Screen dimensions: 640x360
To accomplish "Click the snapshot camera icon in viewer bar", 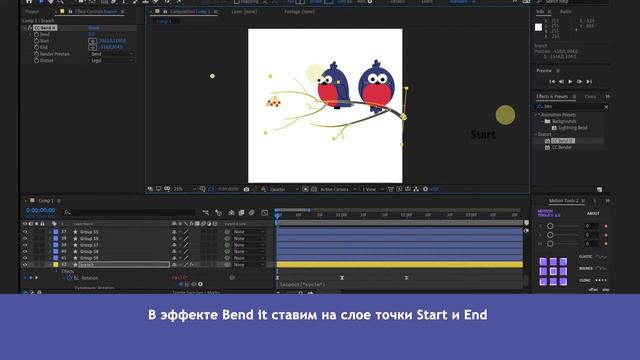I will [x=246, y=189].
